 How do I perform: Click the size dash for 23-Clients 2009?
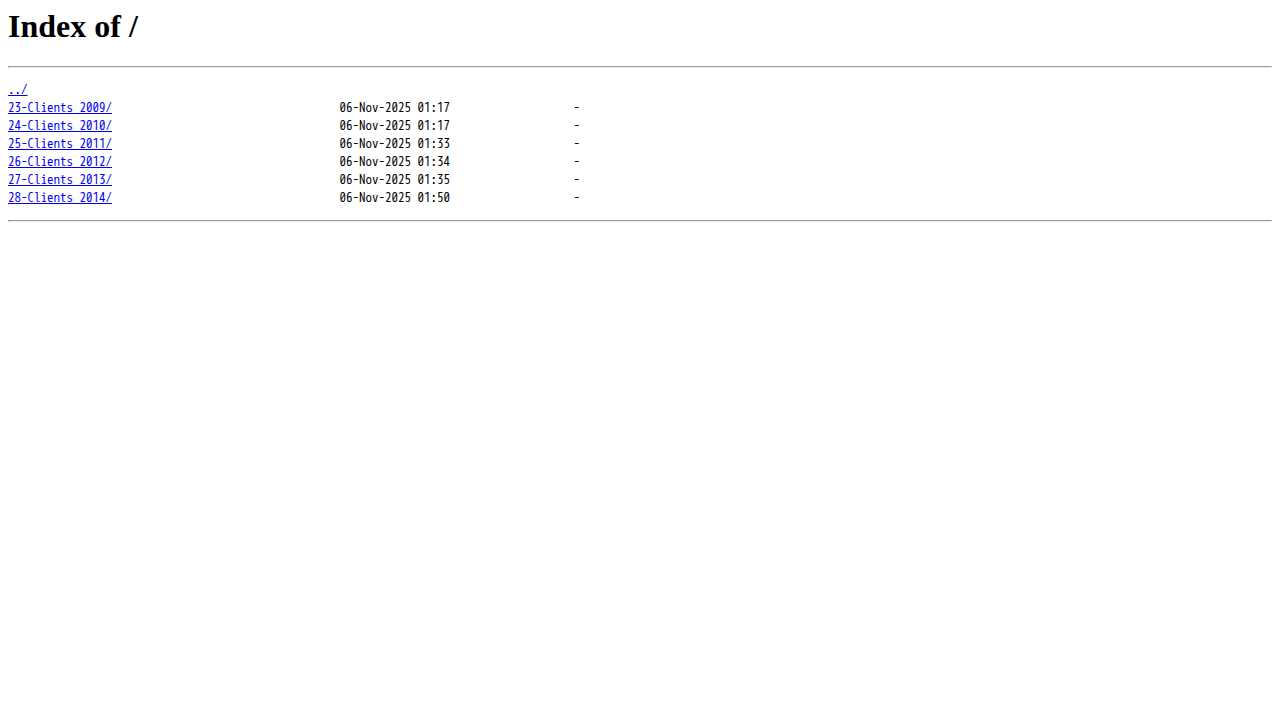577,108
